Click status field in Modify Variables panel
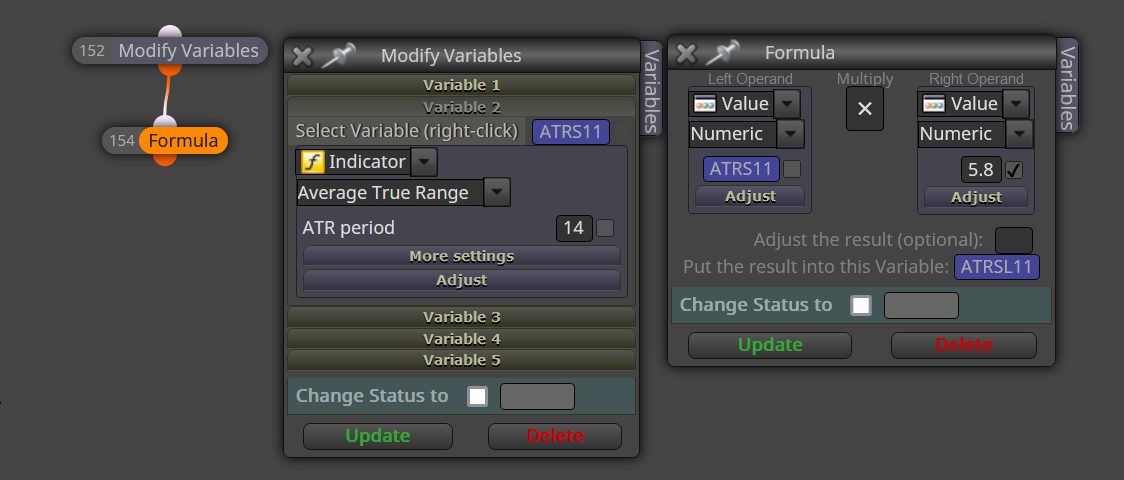Image resolution: width=1124 pixels, height=480 pixels. pyautogui.click(x=537, y=396)
